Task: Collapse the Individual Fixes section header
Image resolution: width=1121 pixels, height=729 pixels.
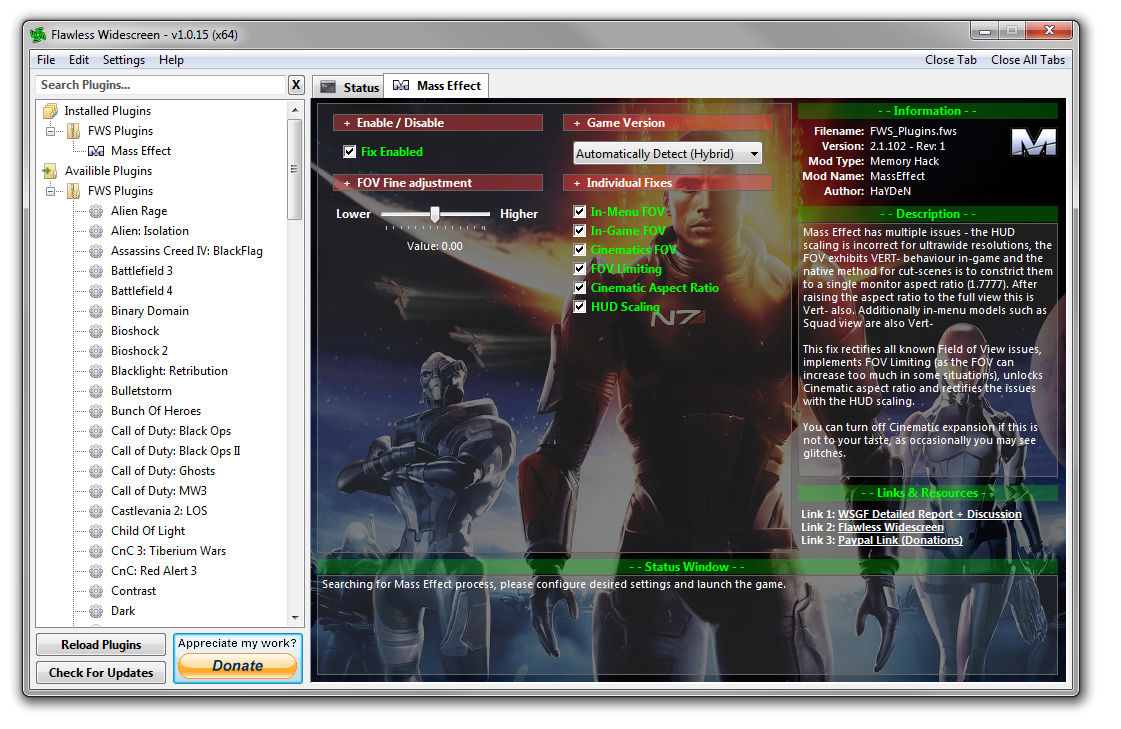Action: click(668, 183)
